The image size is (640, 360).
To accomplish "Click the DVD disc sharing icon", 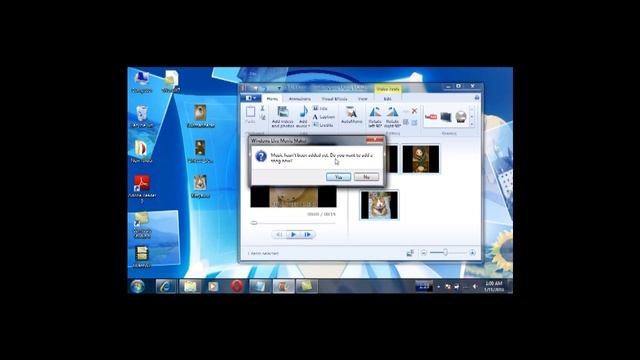I will click(461, 117).
